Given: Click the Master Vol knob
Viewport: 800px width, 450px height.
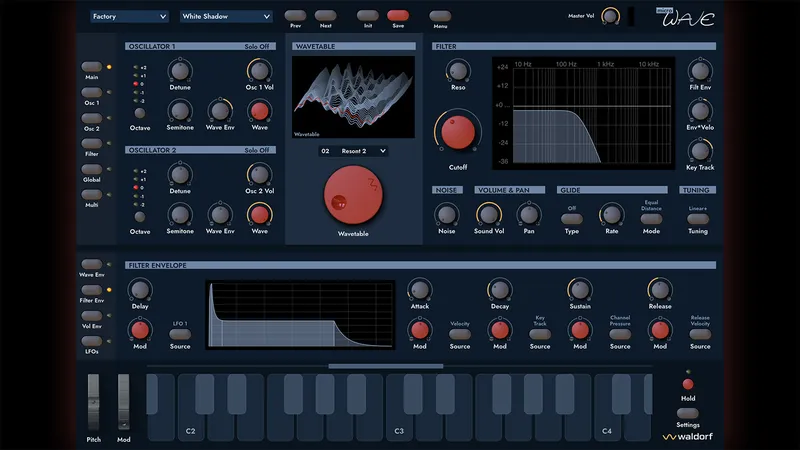Looking at the screenshot, I should [x=610, y=16].
